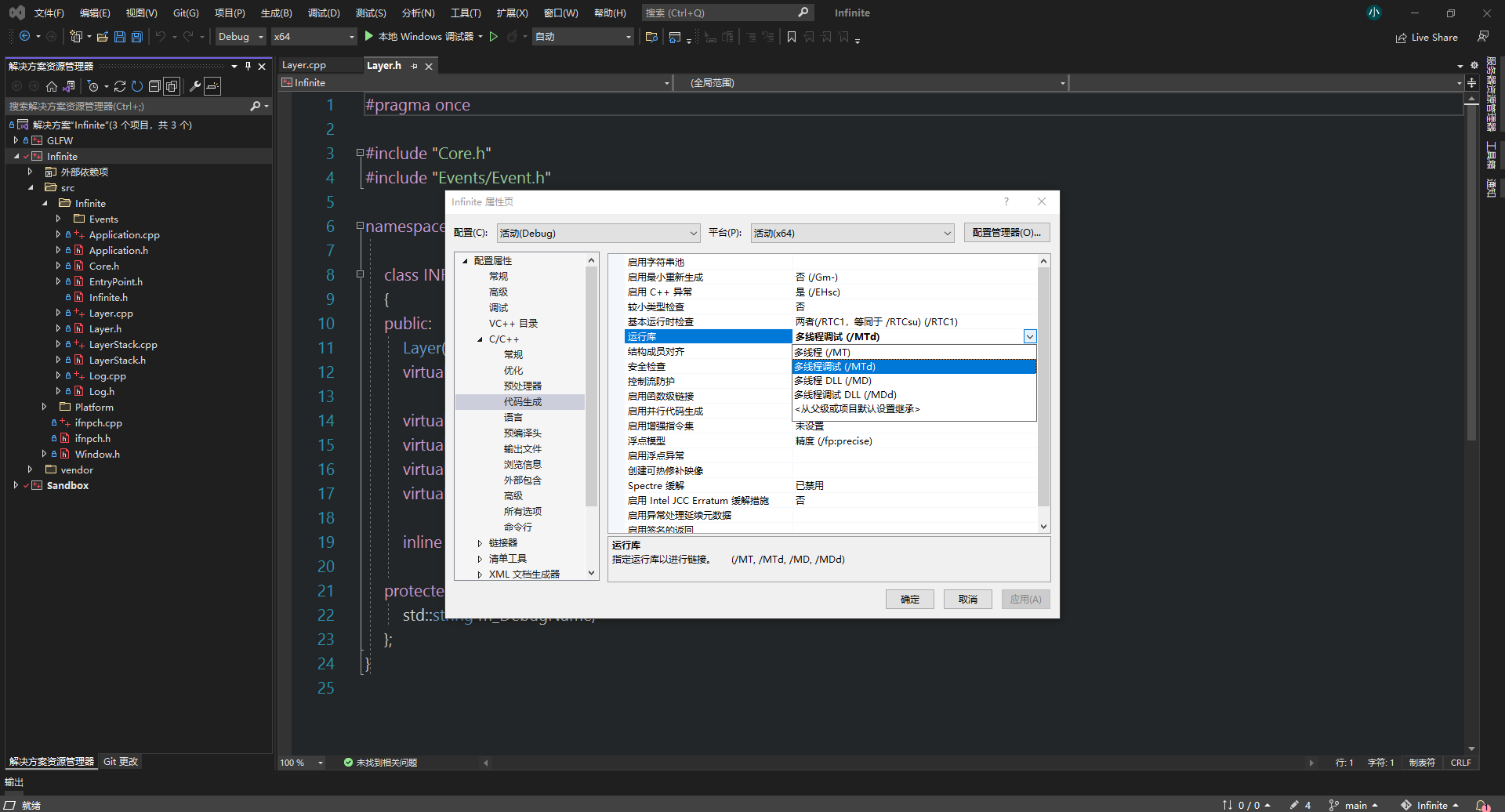Screen dimensions: 1505x812
Task: Open the Debug configuration dropdown in toolbar
Action: pyautogui.click(x=241, y=36)
